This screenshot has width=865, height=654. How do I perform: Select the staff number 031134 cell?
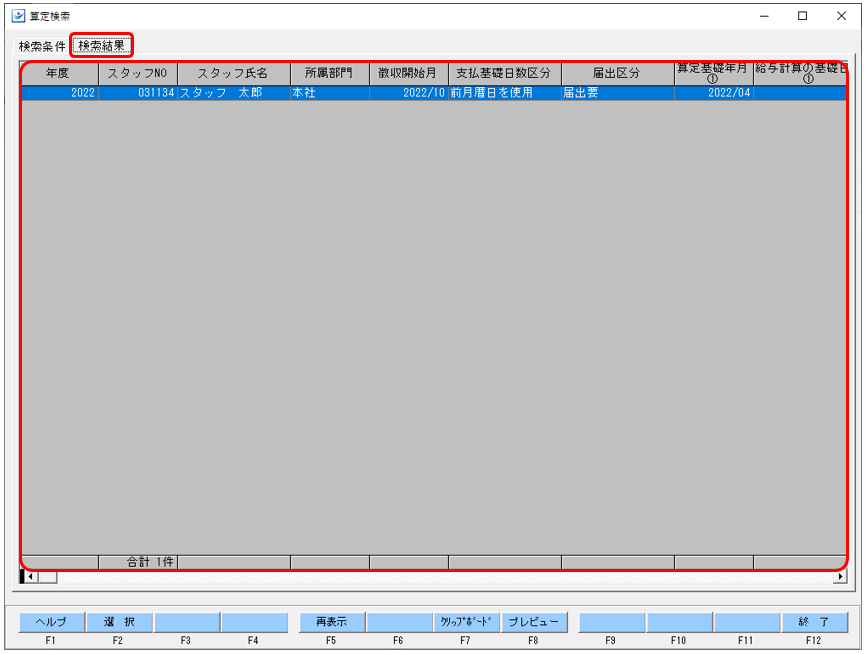point(138,93)
